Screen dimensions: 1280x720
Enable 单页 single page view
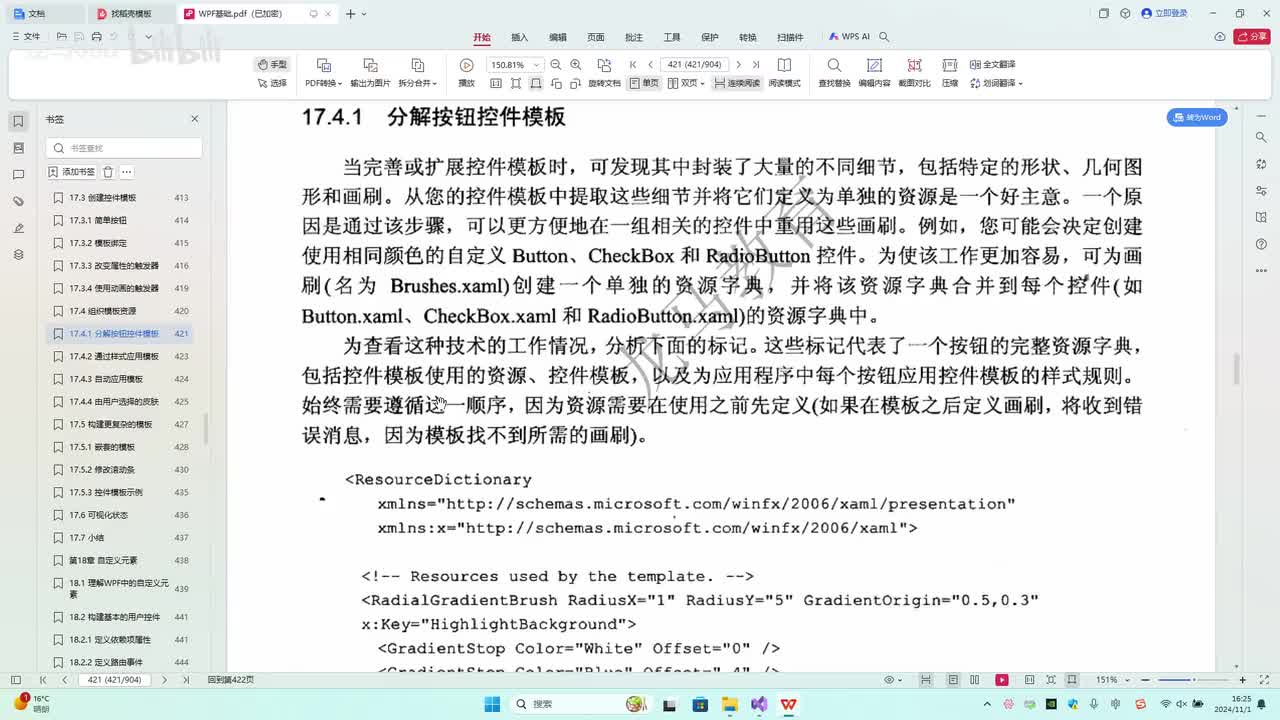644,83
